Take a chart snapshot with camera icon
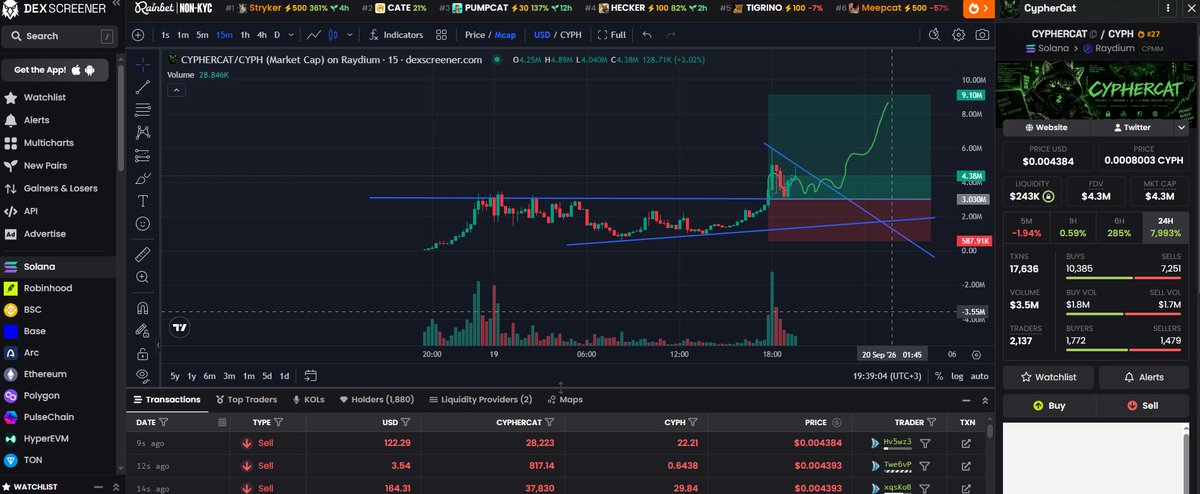Screen dimensions: 1200x494 (x=983, y=35)
